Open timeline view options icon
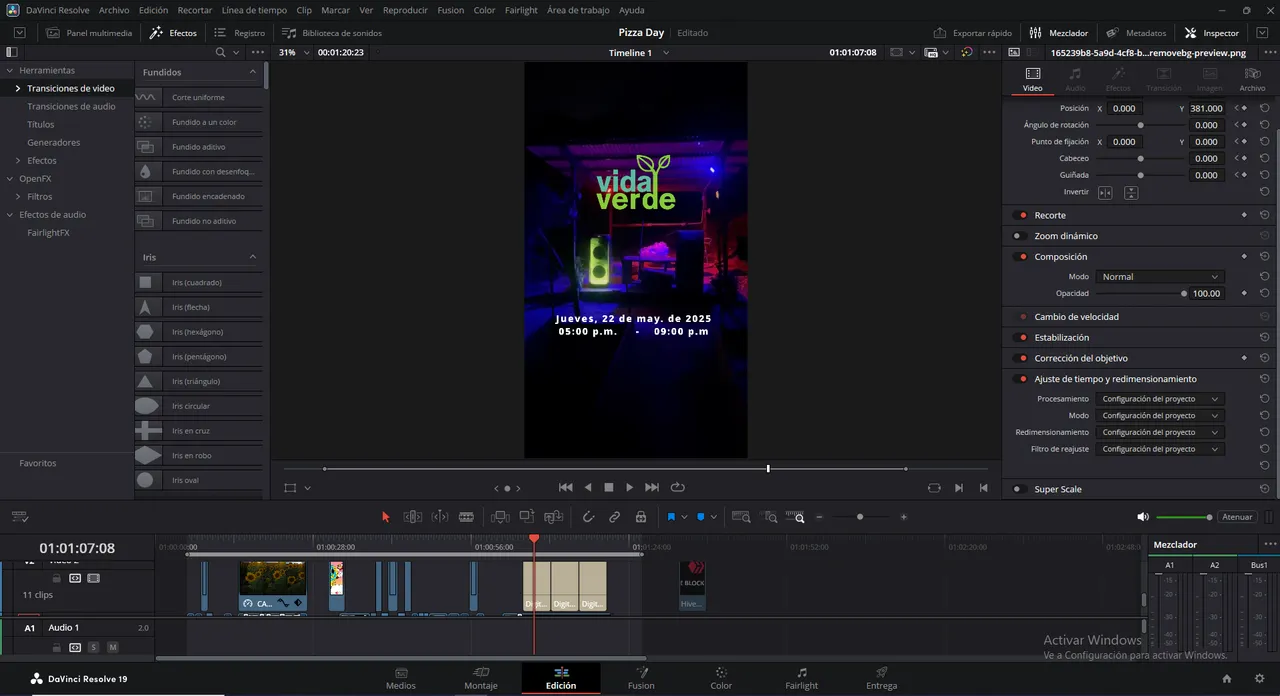Screen dimensions: 1280x696 20,517
